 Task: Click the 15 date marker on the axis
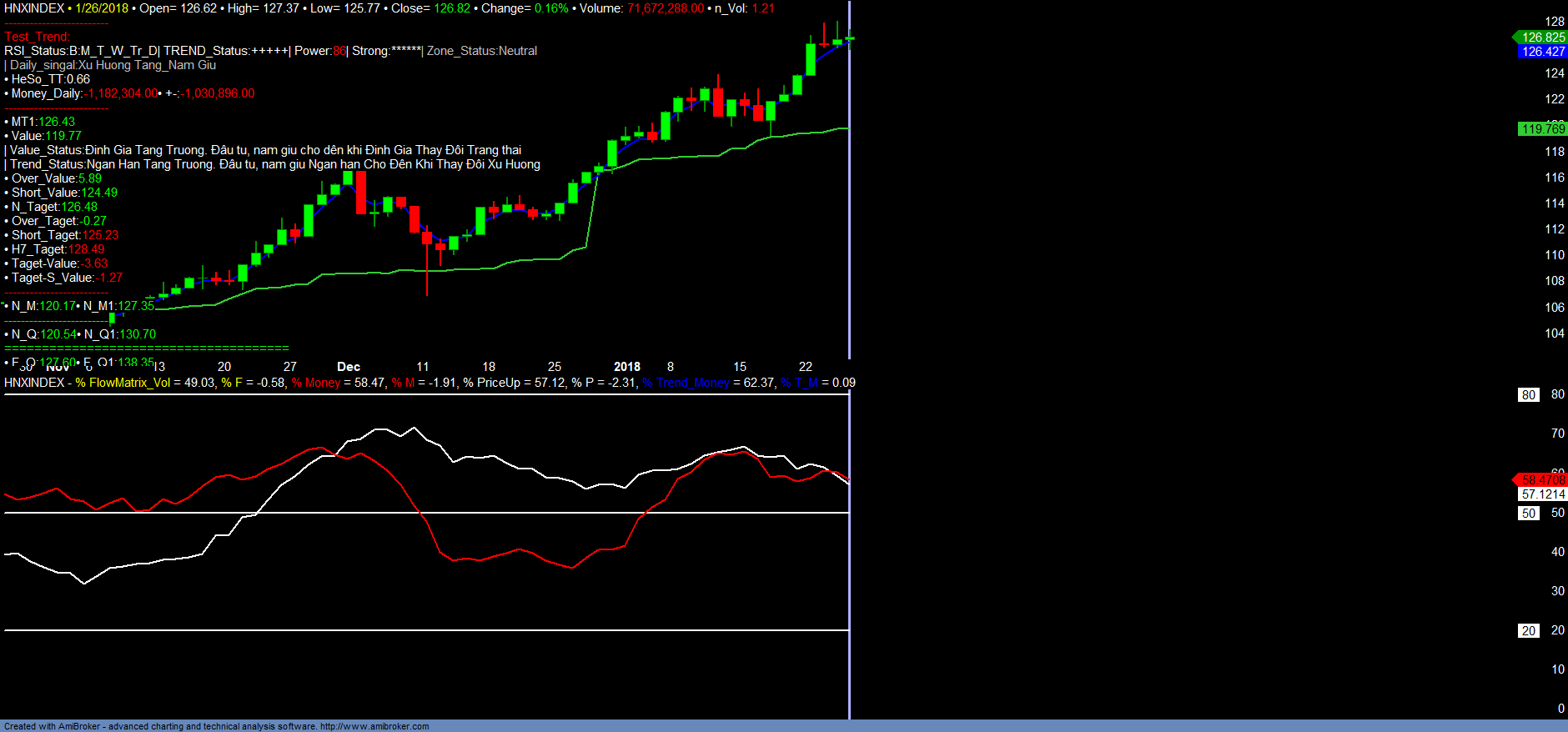pyautogui.click(x=740, y=367)
